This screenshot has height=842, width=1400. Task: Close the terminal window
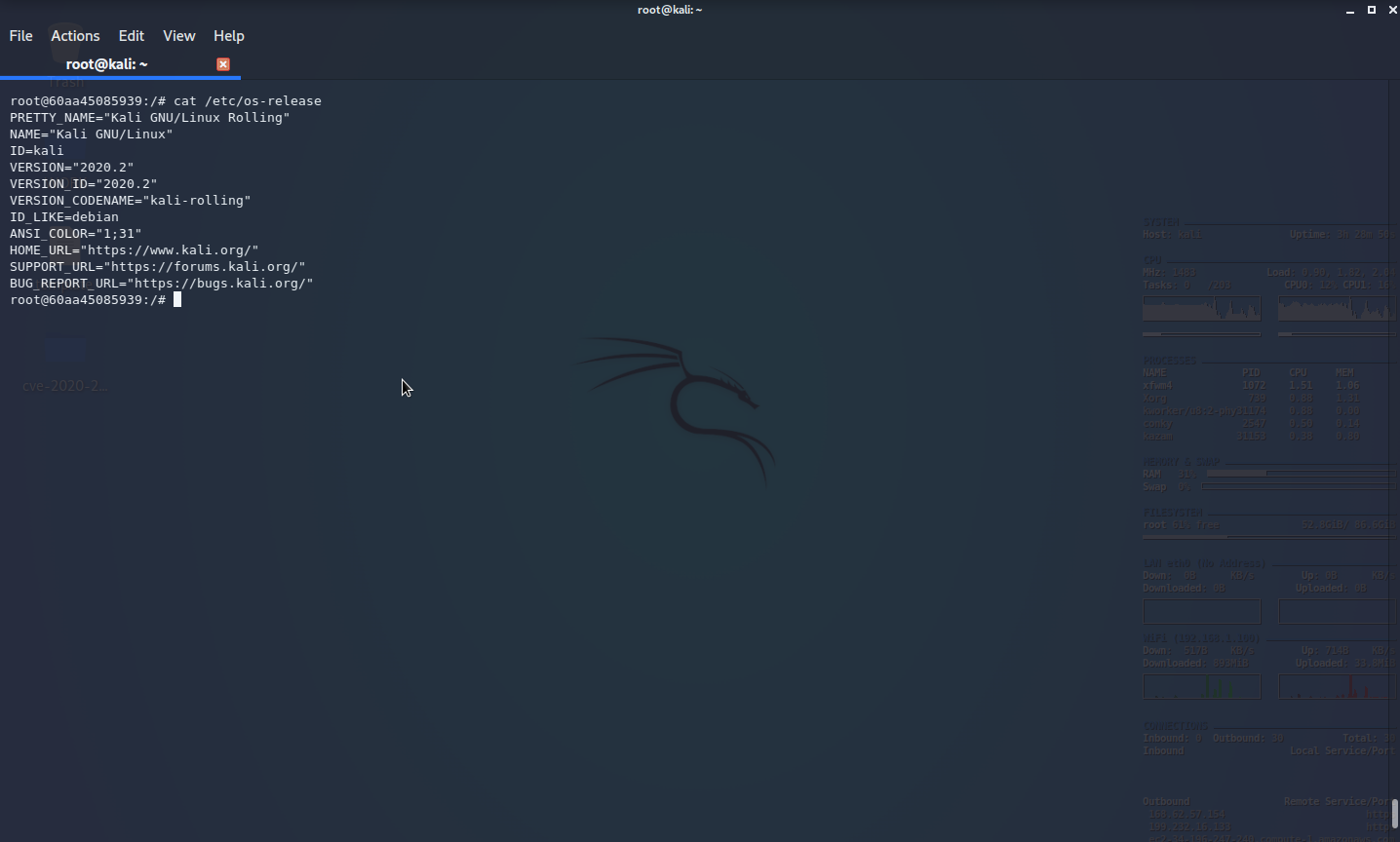(x=1392, y=10)
